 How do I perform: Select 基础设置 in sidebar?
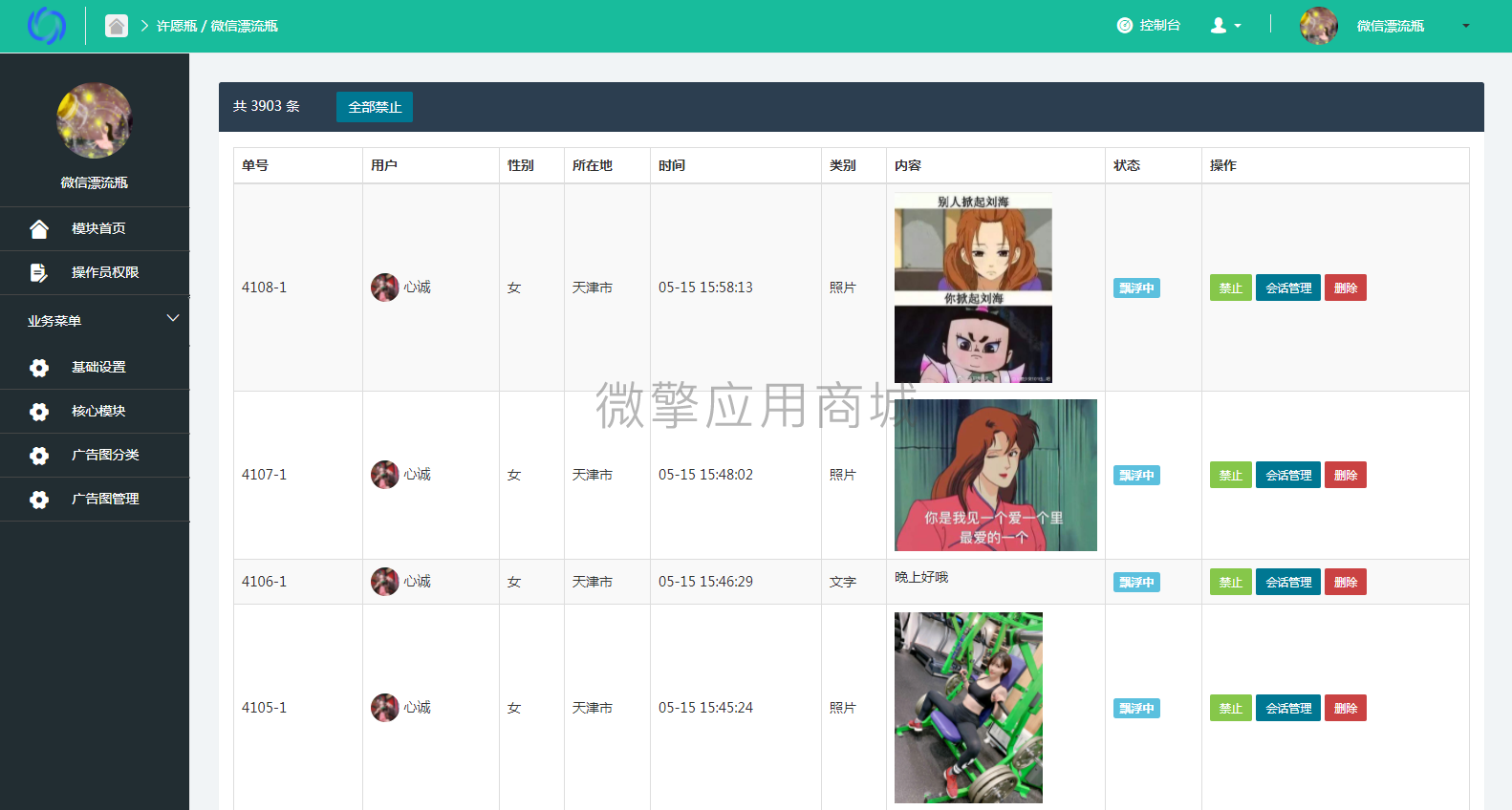click(95, 367)
